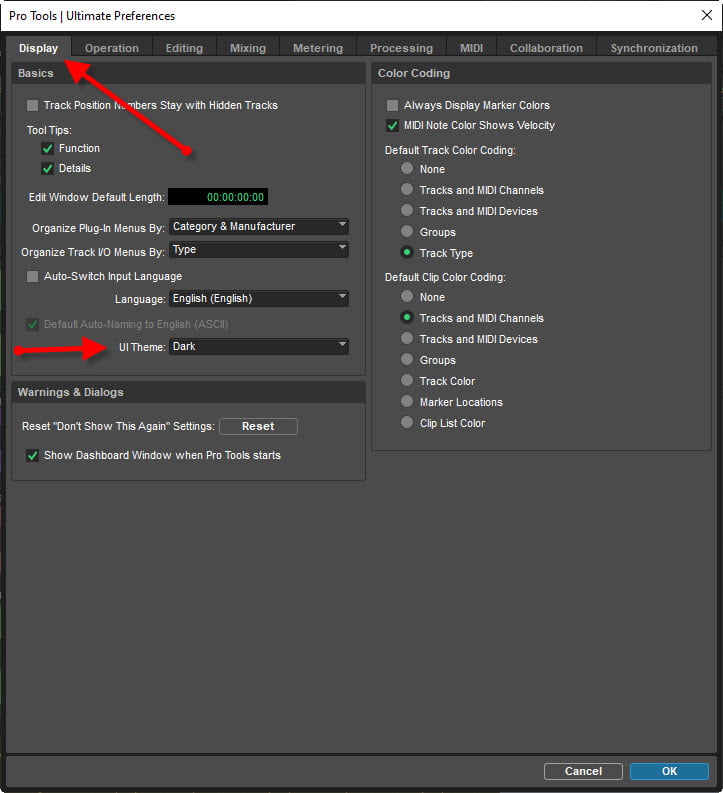
Task: Open the Collaboration tab
Action: pyautogui.click(x=546, y=48)
